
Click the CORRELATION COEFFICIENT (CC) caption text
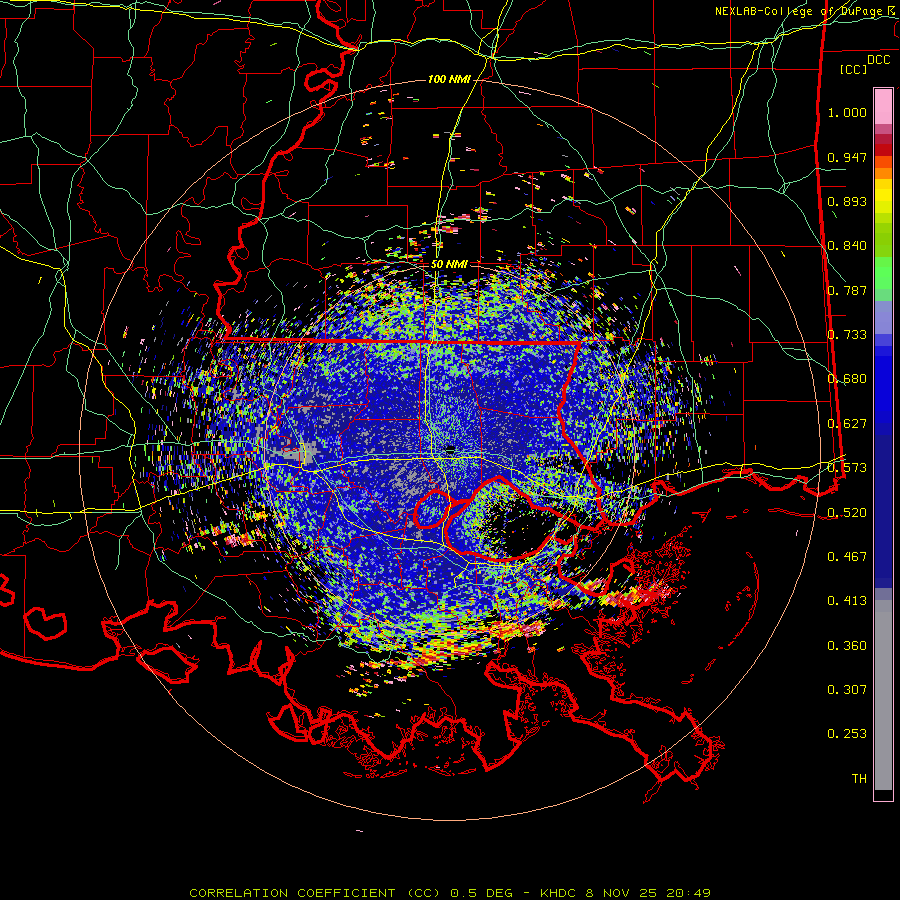point(317,893)
